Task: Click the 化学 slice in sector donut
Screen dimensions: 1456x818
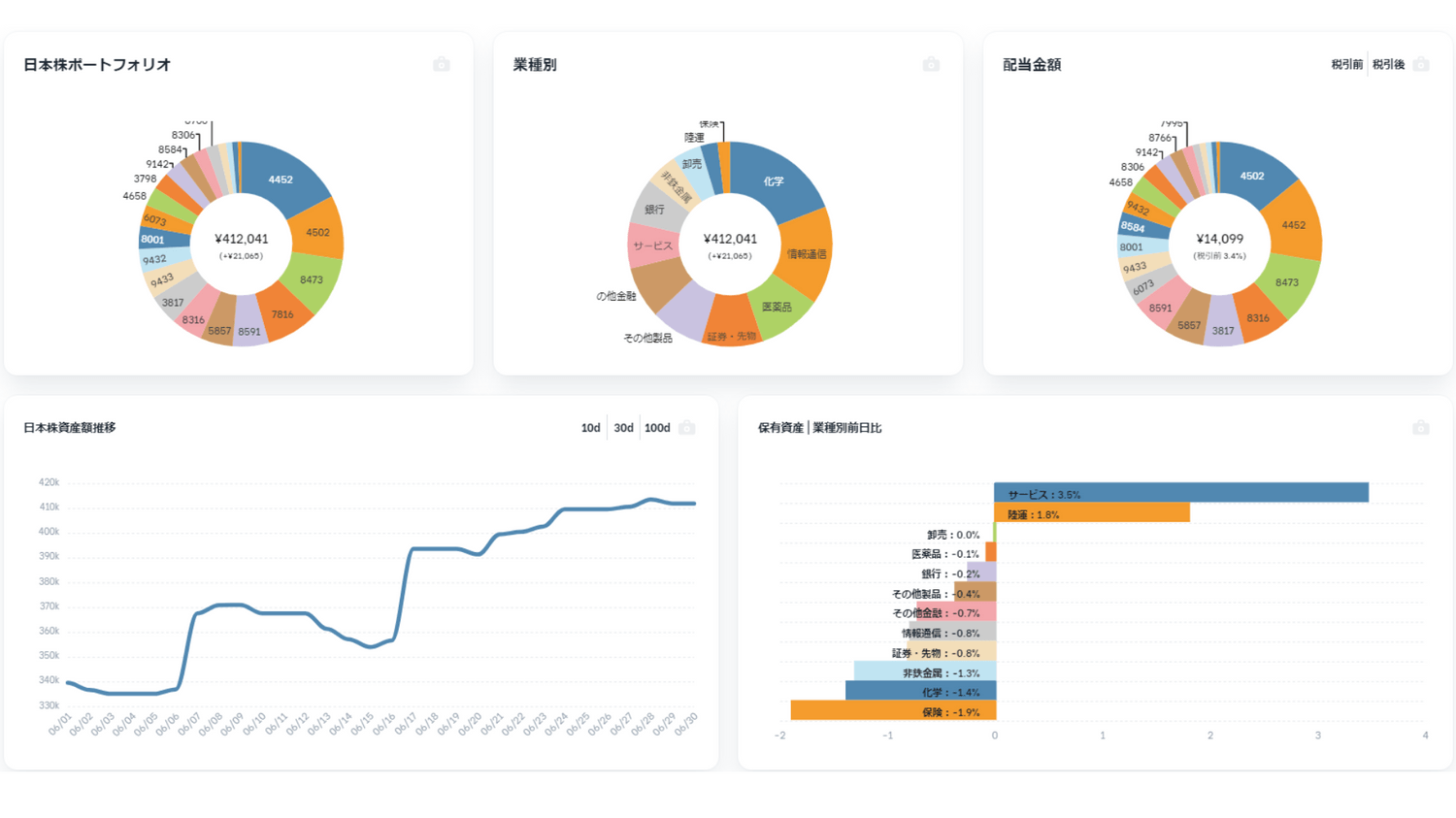Action: pos(774,180)
